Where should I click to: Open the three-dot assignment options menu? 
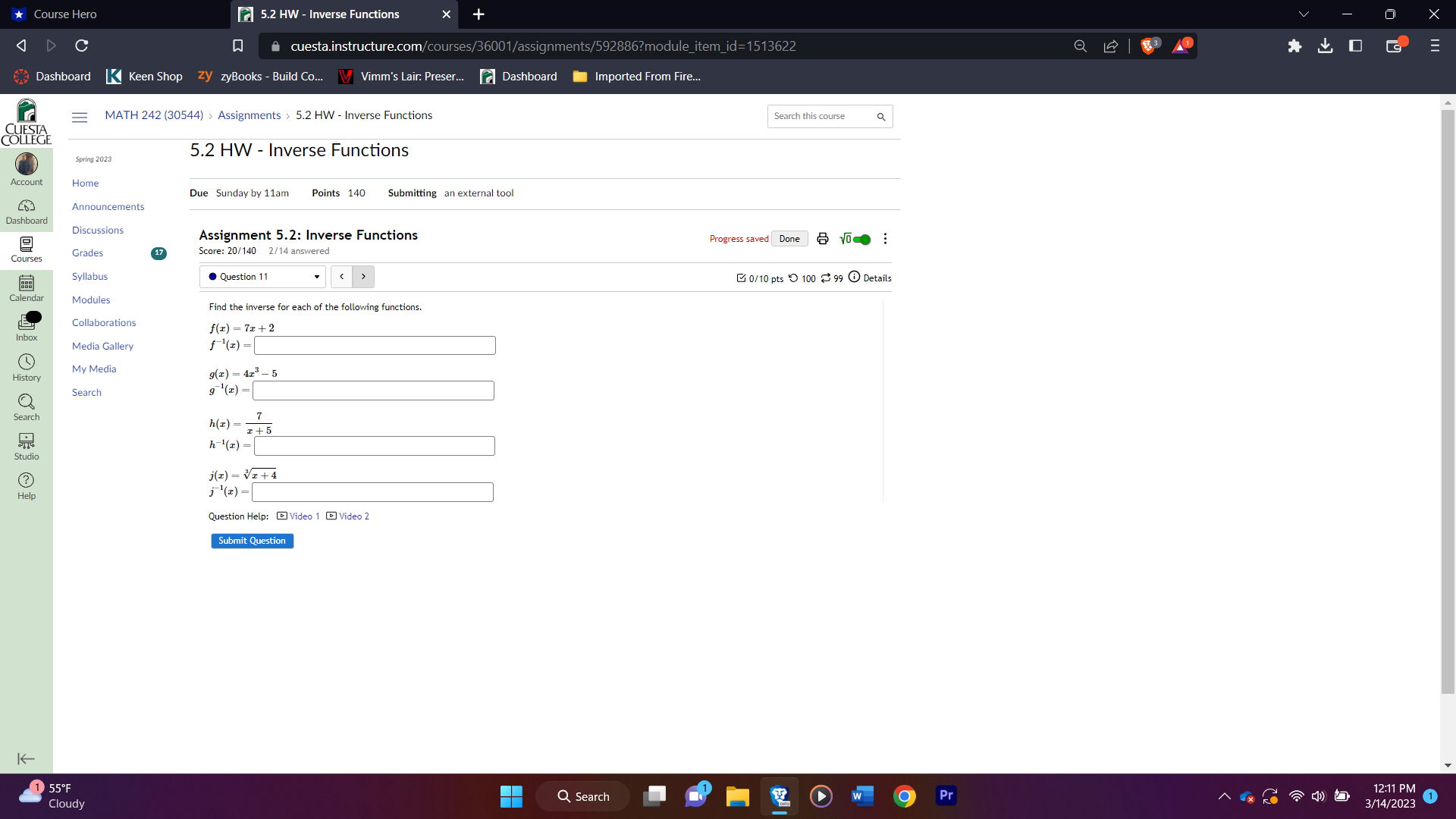point(885,239)
